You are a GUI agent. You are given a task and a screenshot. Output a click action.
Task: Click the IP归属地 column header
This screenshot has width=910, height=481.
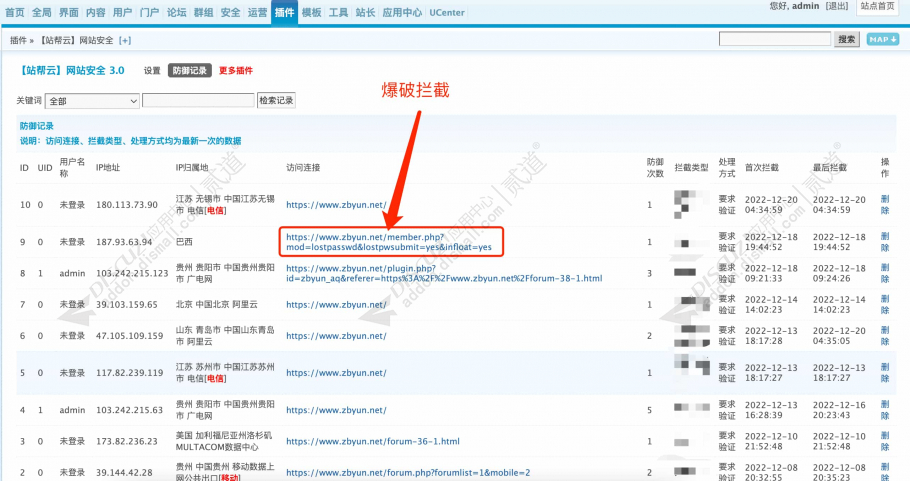[192, 168]
